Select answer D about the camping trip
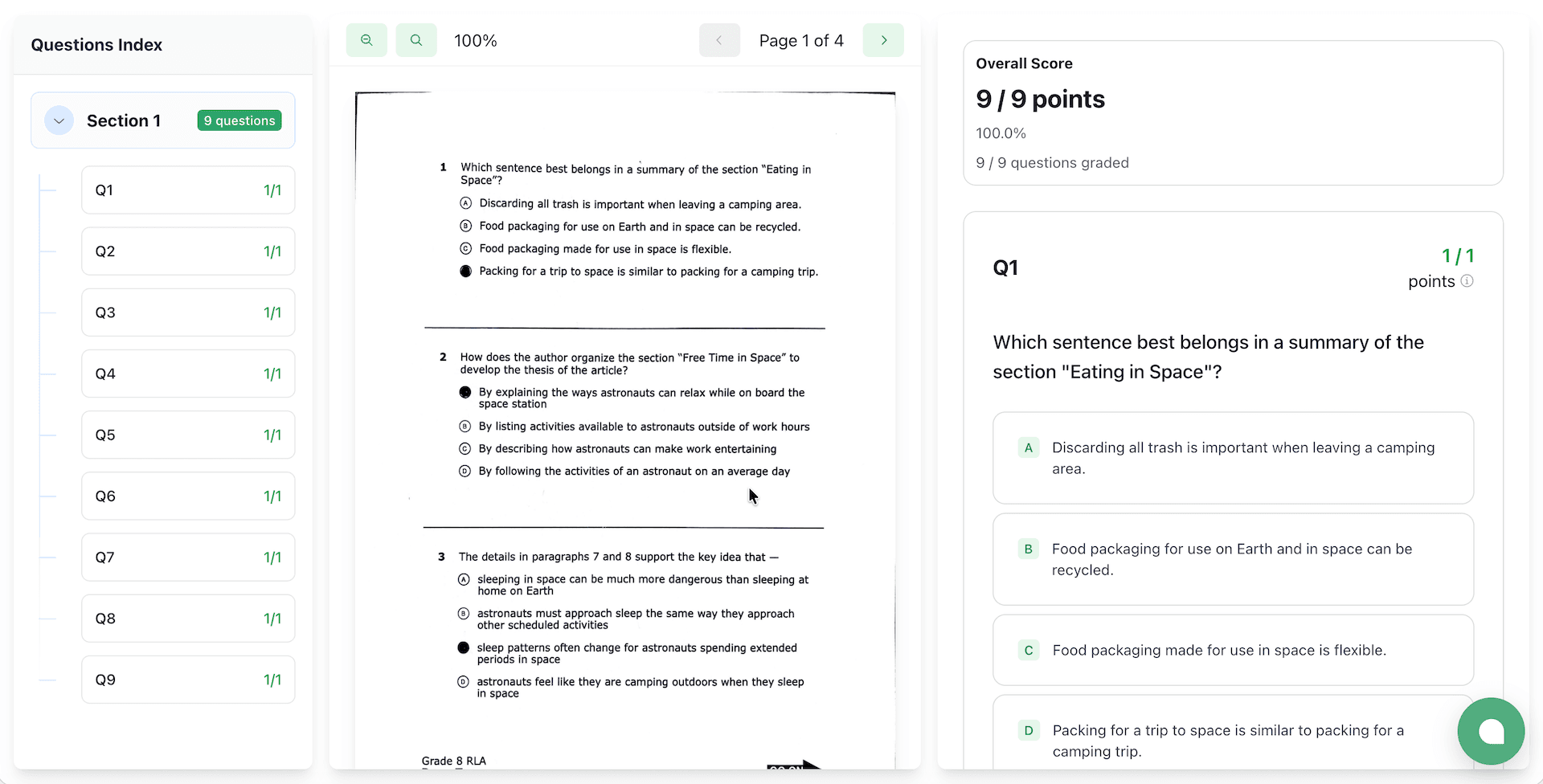 [x=1234, y=740]
